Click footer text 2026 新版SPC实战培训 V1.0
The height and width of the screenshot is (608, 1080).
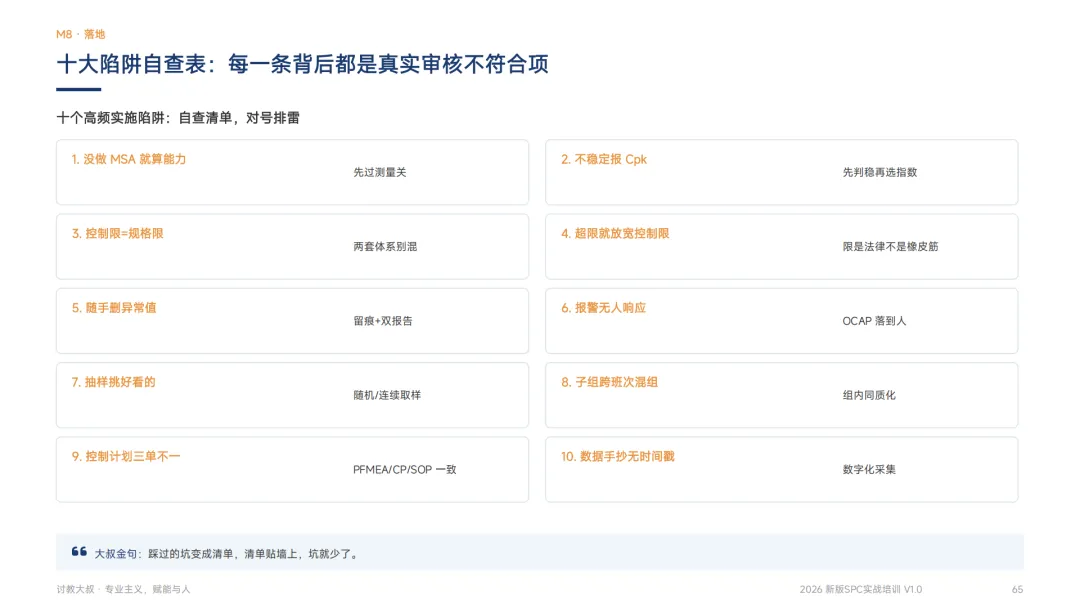click(861, 589)
